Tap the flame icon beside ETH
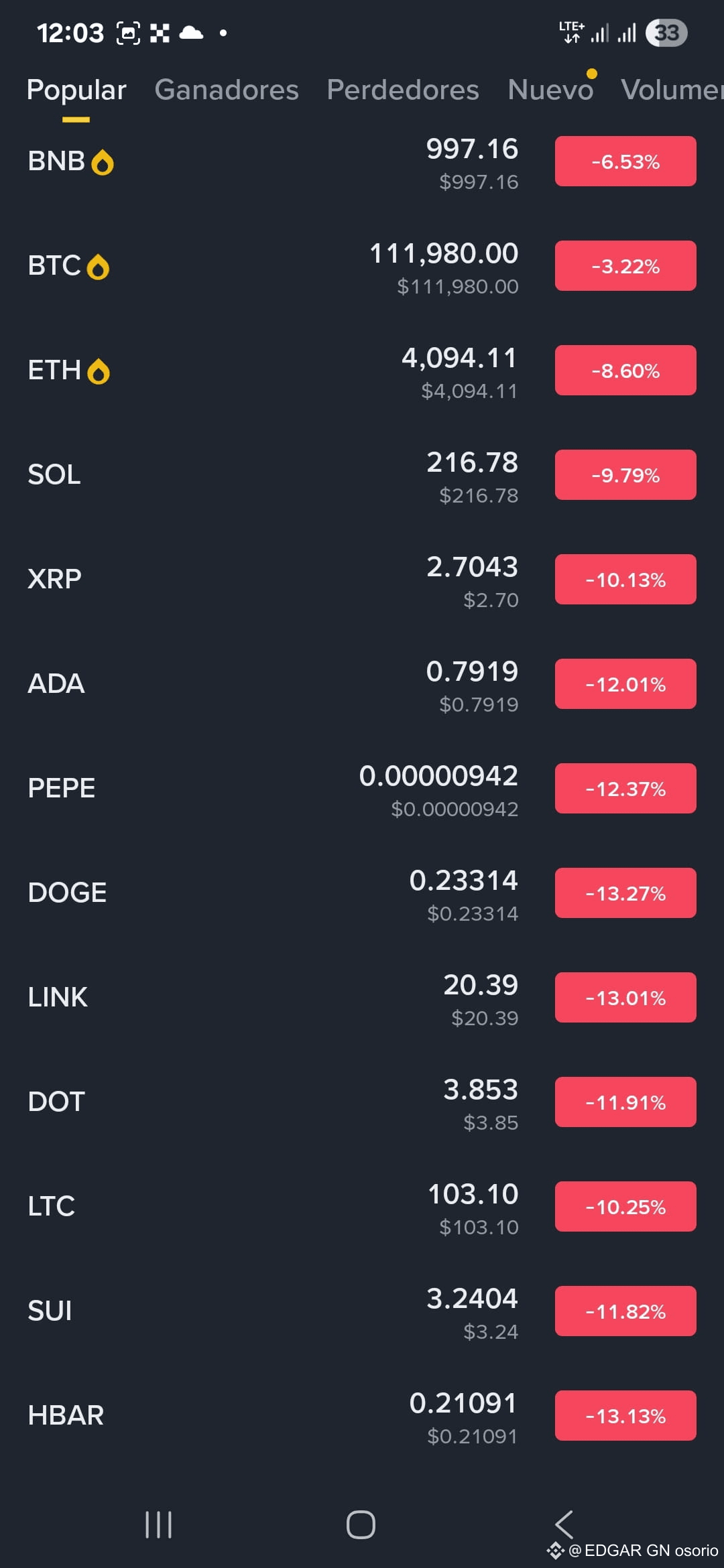Viewport: 724px width, 1568px height. tap(99, 371)
